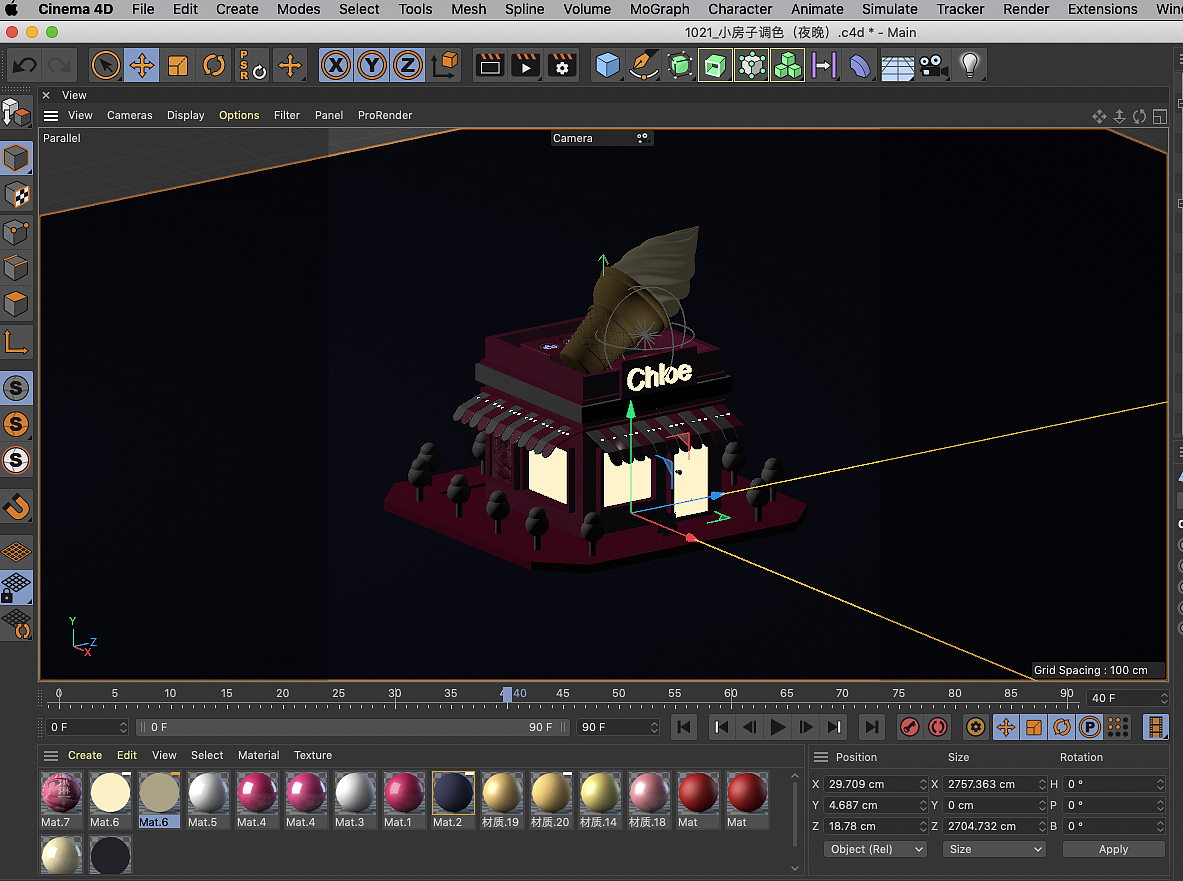The width and height of the screenshot is (1183, 881).
Task: Open the Material Manager Texture menu
Action: 313,755
